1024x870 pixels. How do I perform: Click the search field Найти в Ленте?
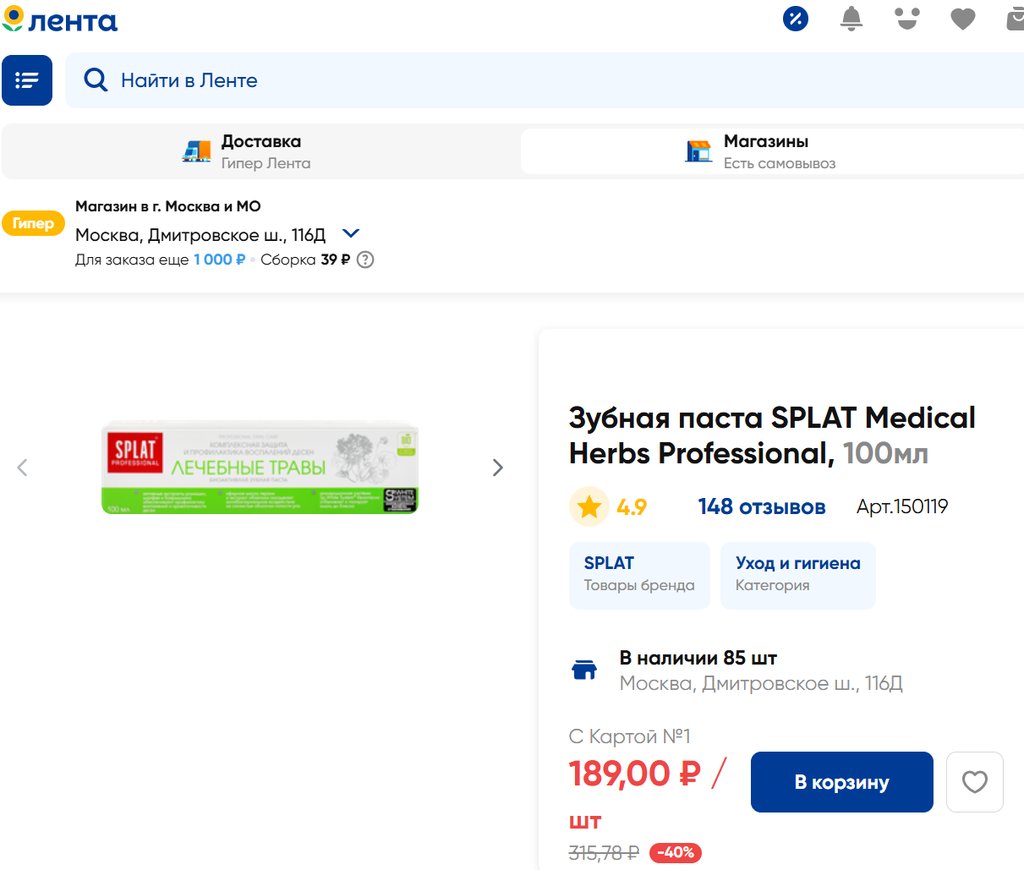tap(545, 80)
